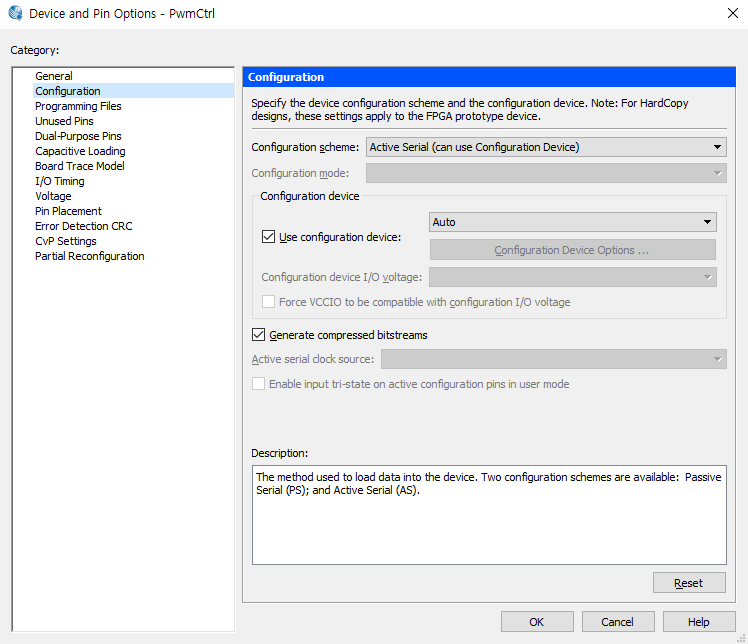Select Board Trace Model category

pos(80,166)
